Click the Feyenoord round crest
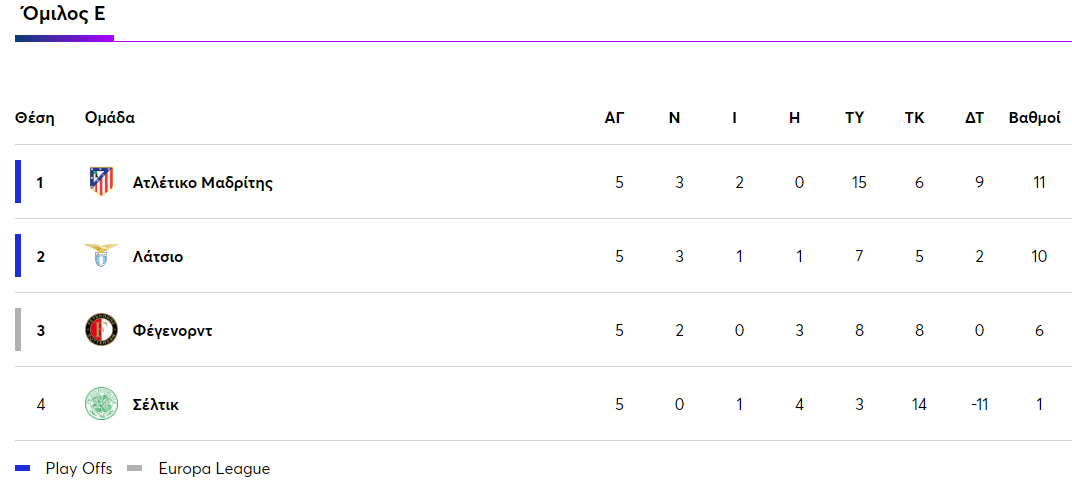This screenshot has height=491, width=1072. coord(101,330)
